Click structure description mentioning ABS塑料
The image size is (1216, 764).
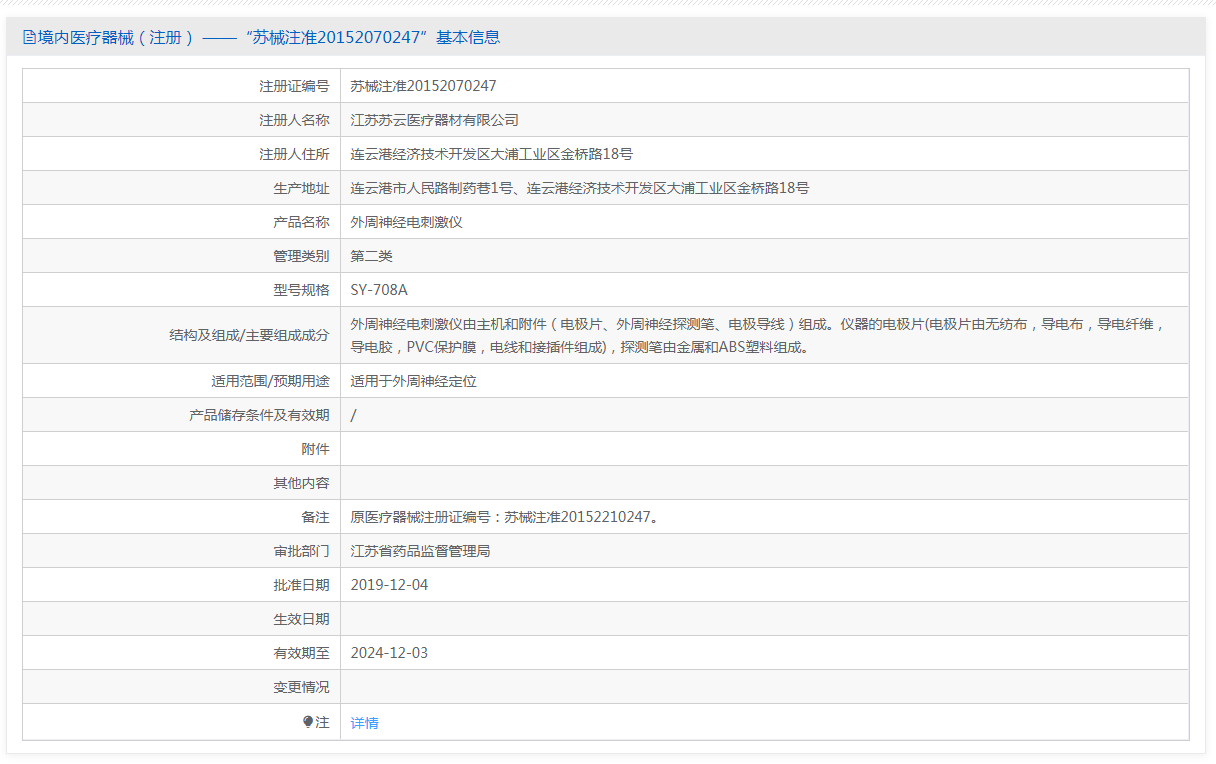coord(759,336)
